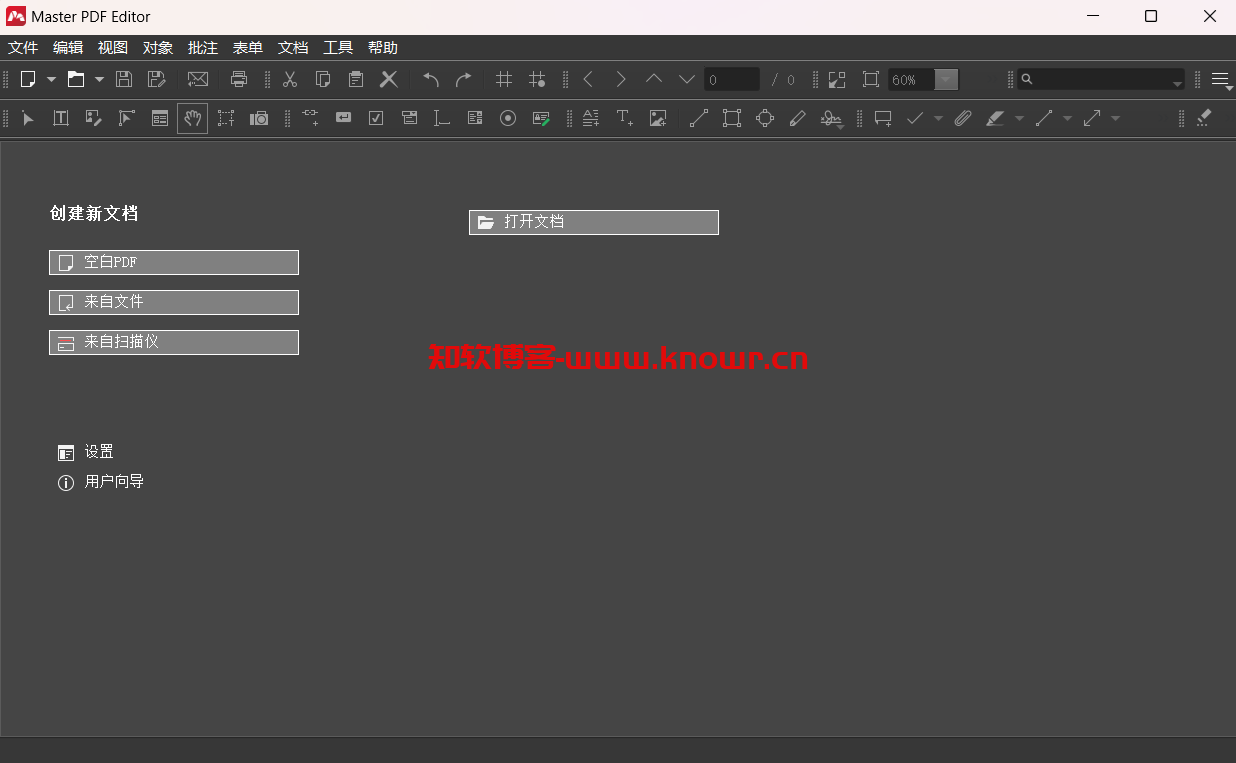Select the Edit Object tool
1236x763 pixels.
[x=127, y=118]
